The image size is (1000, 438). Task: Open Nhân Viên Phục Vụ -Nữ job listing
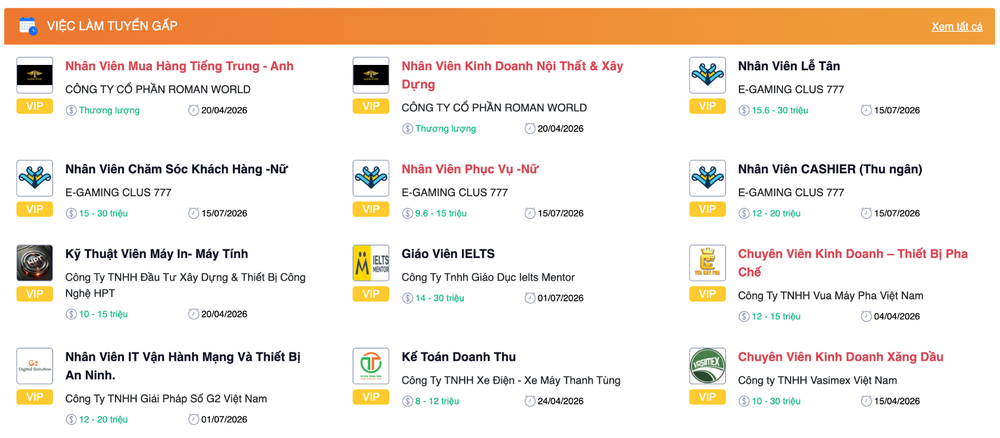(x=470, y=169)
